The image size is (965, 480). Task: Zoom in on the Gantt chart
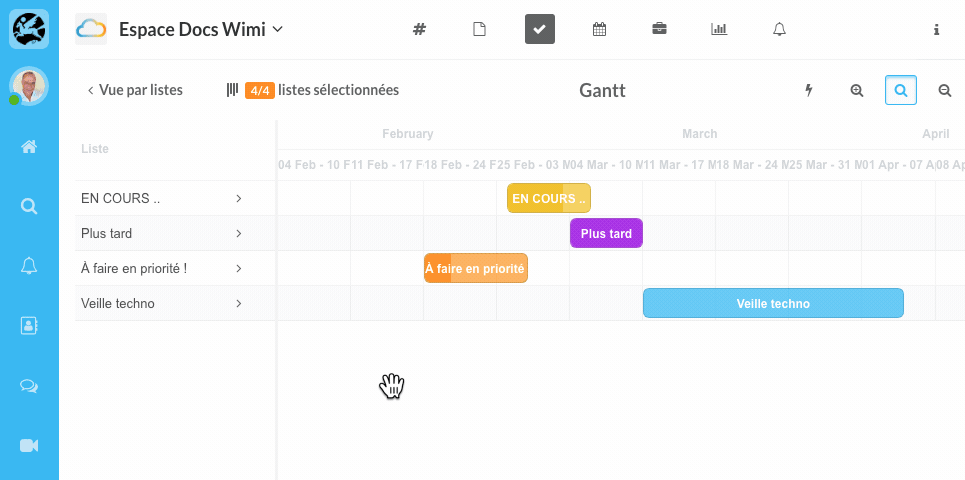857,90
